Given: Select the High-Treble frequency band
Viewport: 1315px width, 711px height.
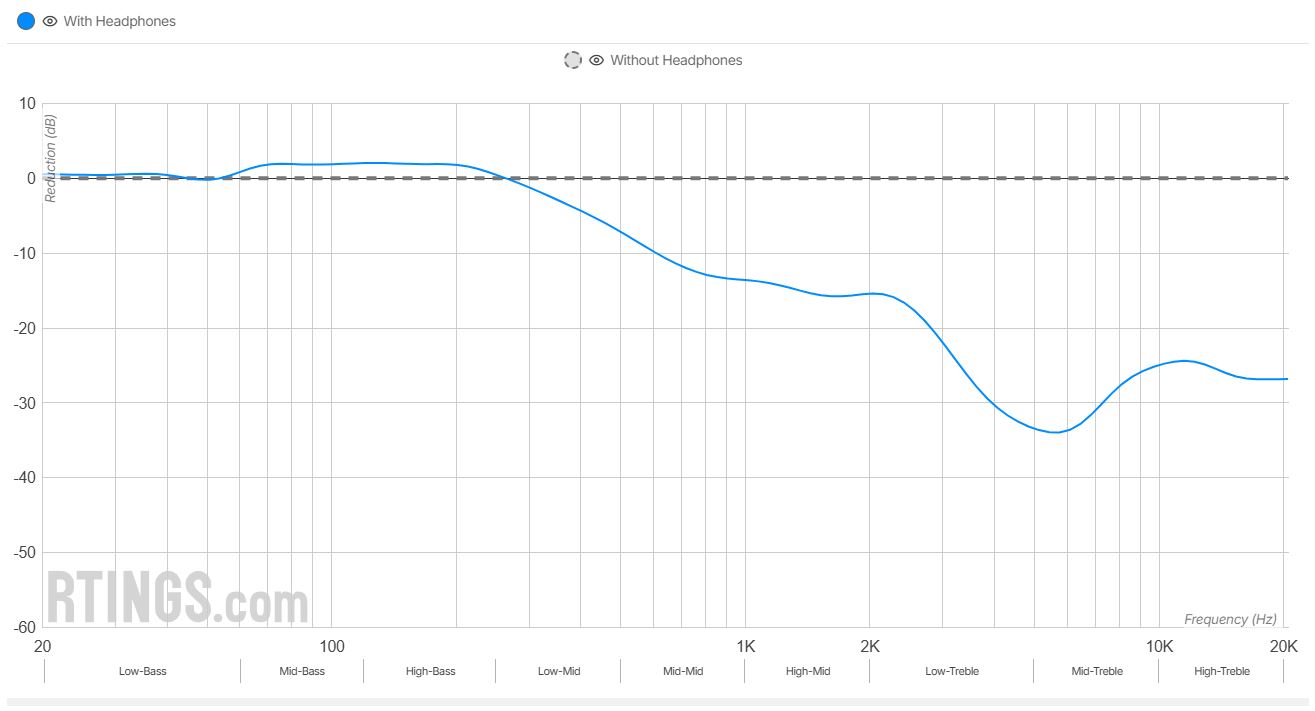Looking at the screenshot, I should tap(1221, 671).
